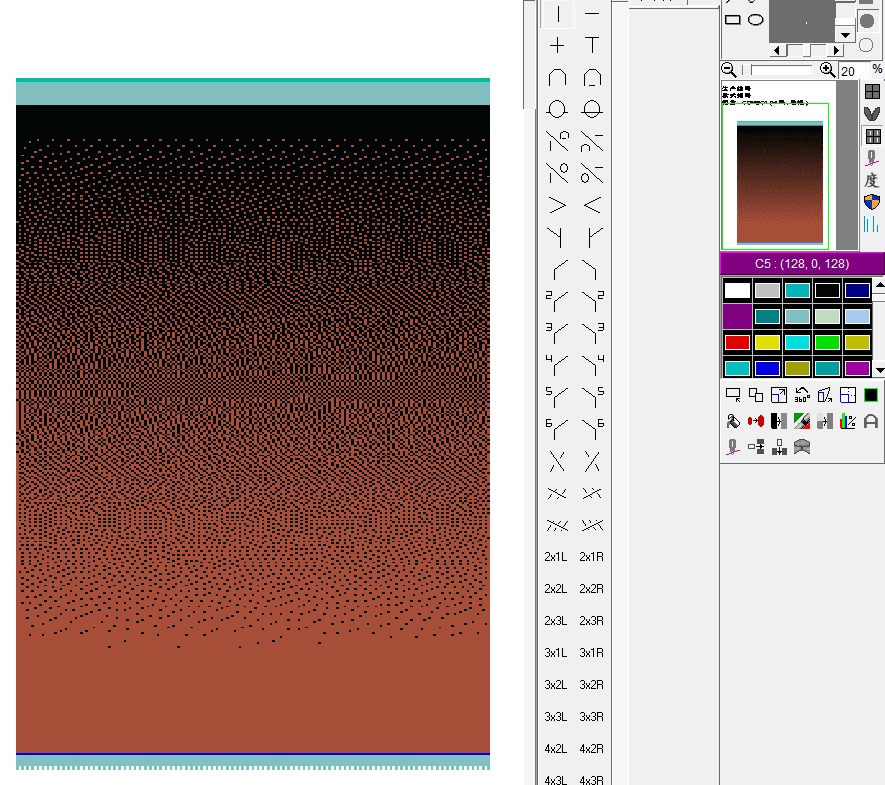Click the color percentage statistics icon
This screenshot has width=885, height=785.
coord(848,421)
